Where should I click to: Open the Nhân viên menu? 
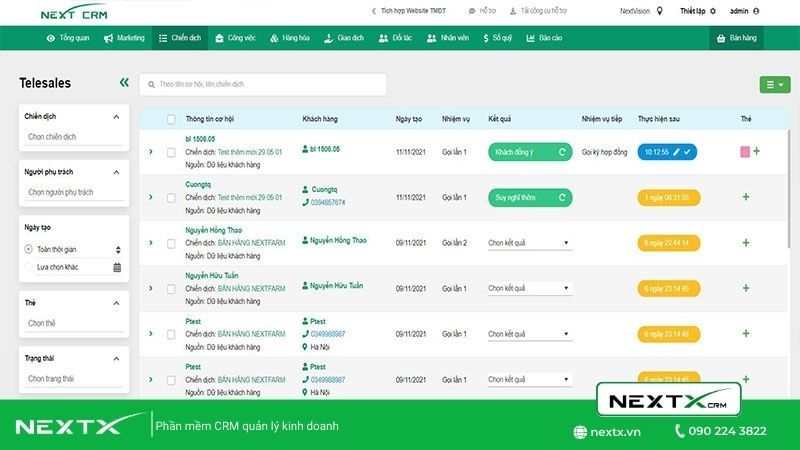tap(447, 38)
